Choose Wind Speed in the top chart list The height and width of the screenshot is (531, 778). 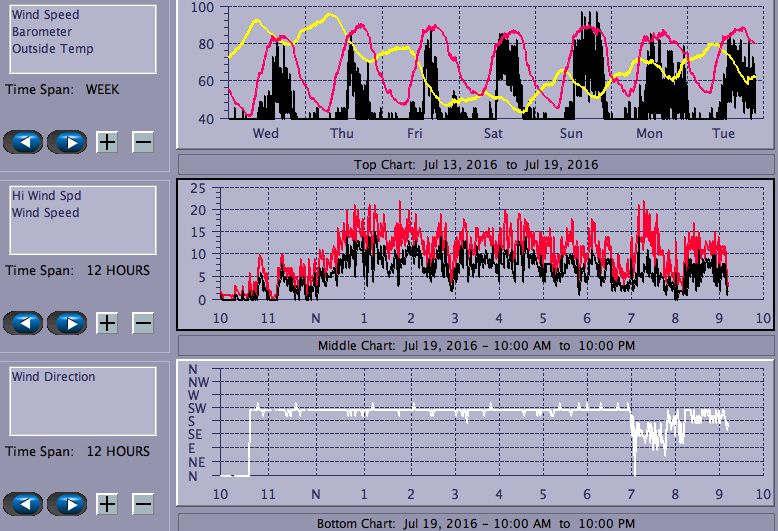point(45,15)
